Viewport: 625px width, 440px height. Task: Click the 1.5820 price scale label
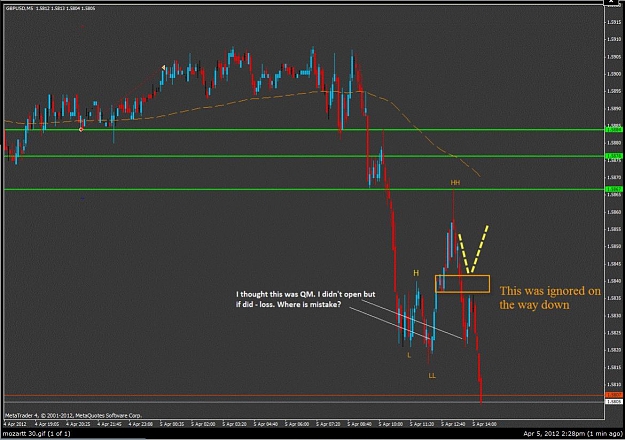(614, 350)
